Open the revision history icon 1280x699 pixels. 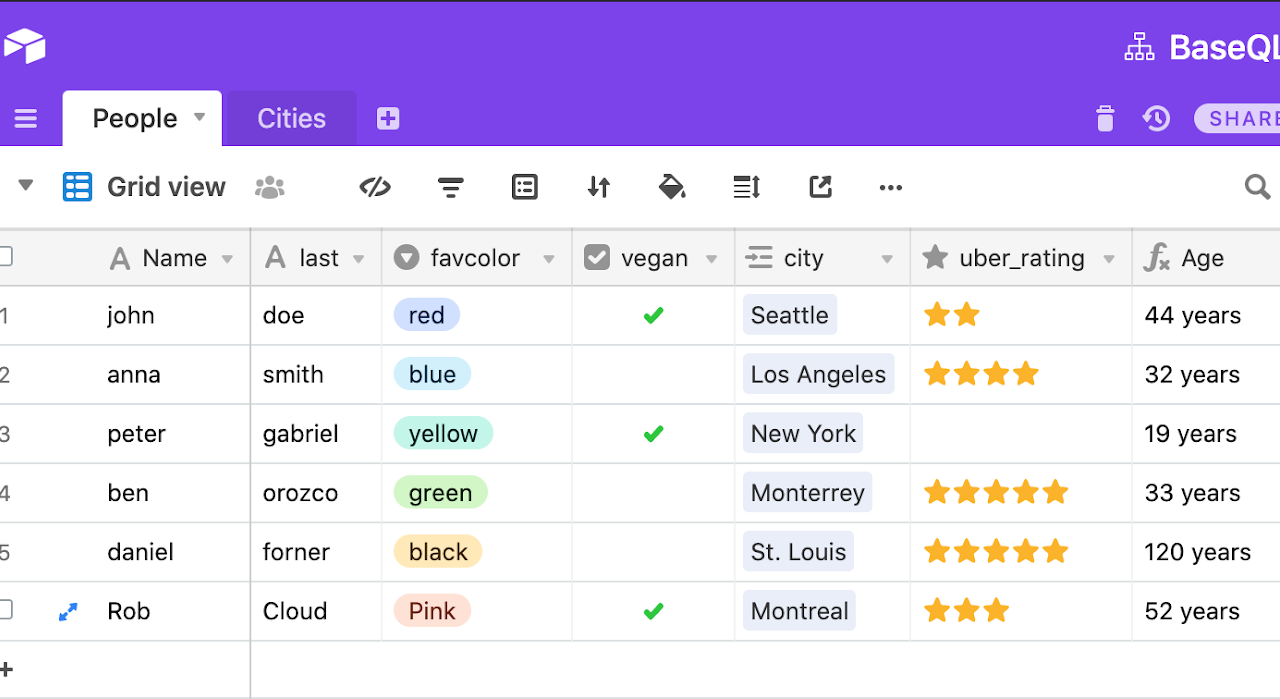[1156, 118]
